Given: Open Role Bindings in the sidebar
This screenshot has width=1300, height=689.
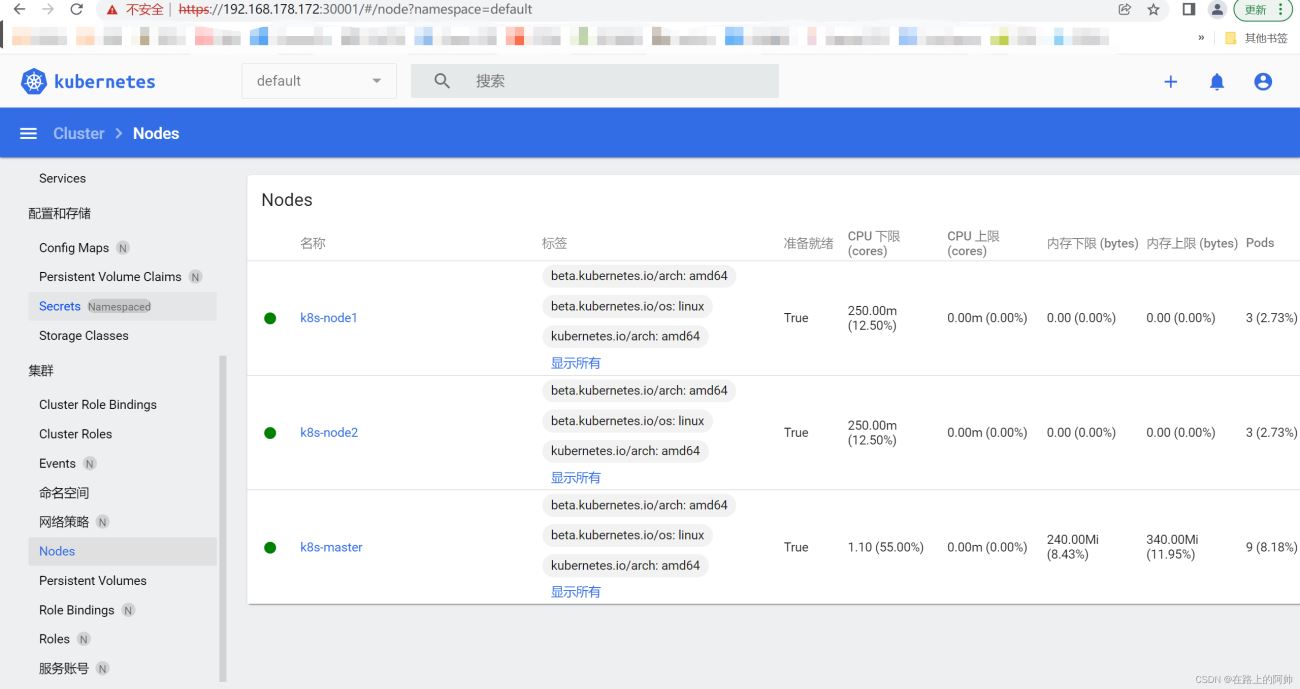Looking at the screenshot, I should click(x=77, y=610).
